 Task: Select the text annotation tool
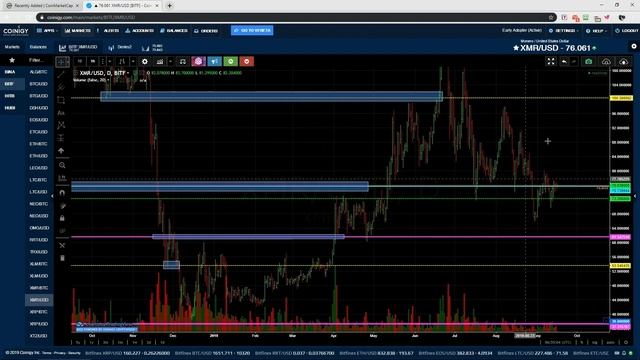61,113
